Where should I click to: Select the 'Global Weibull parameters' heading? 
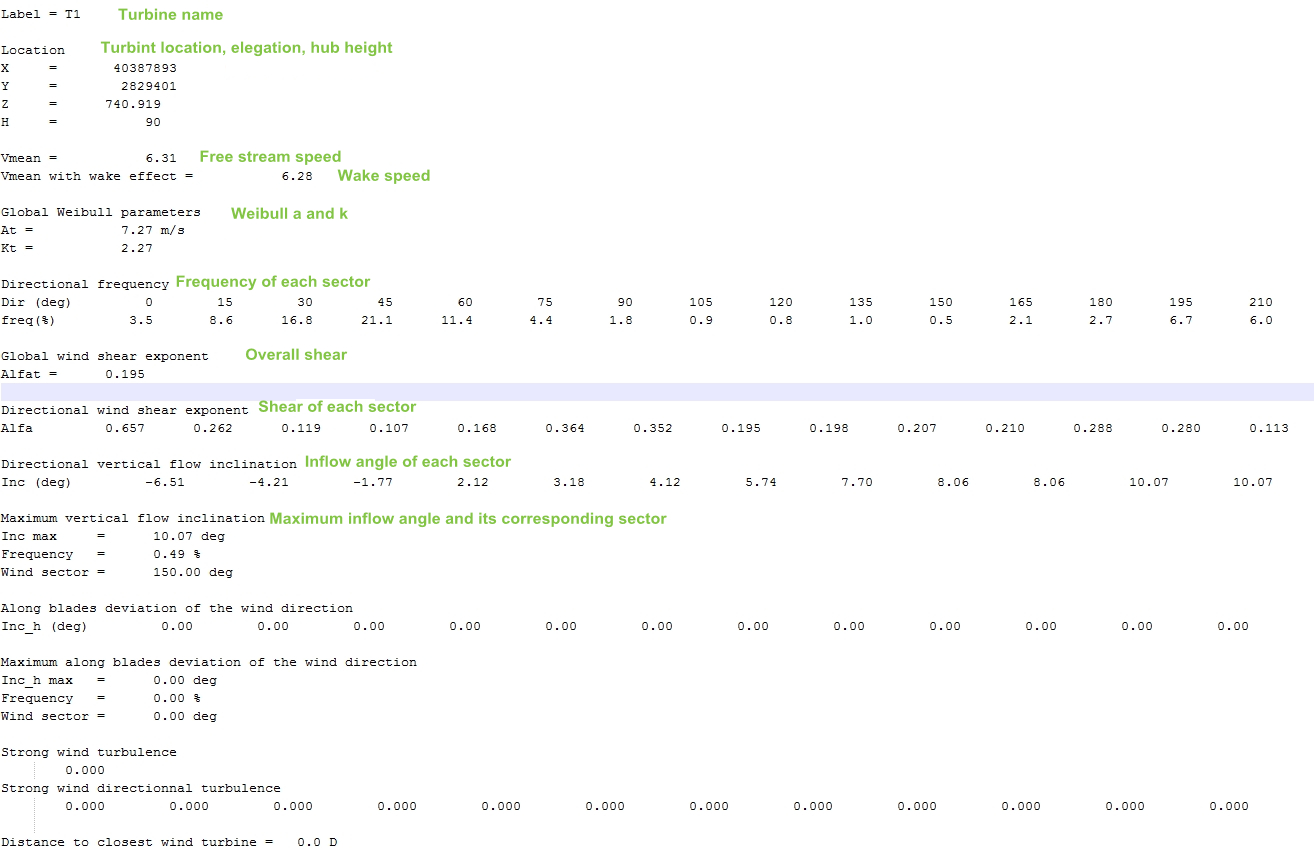tap(101, 212)
